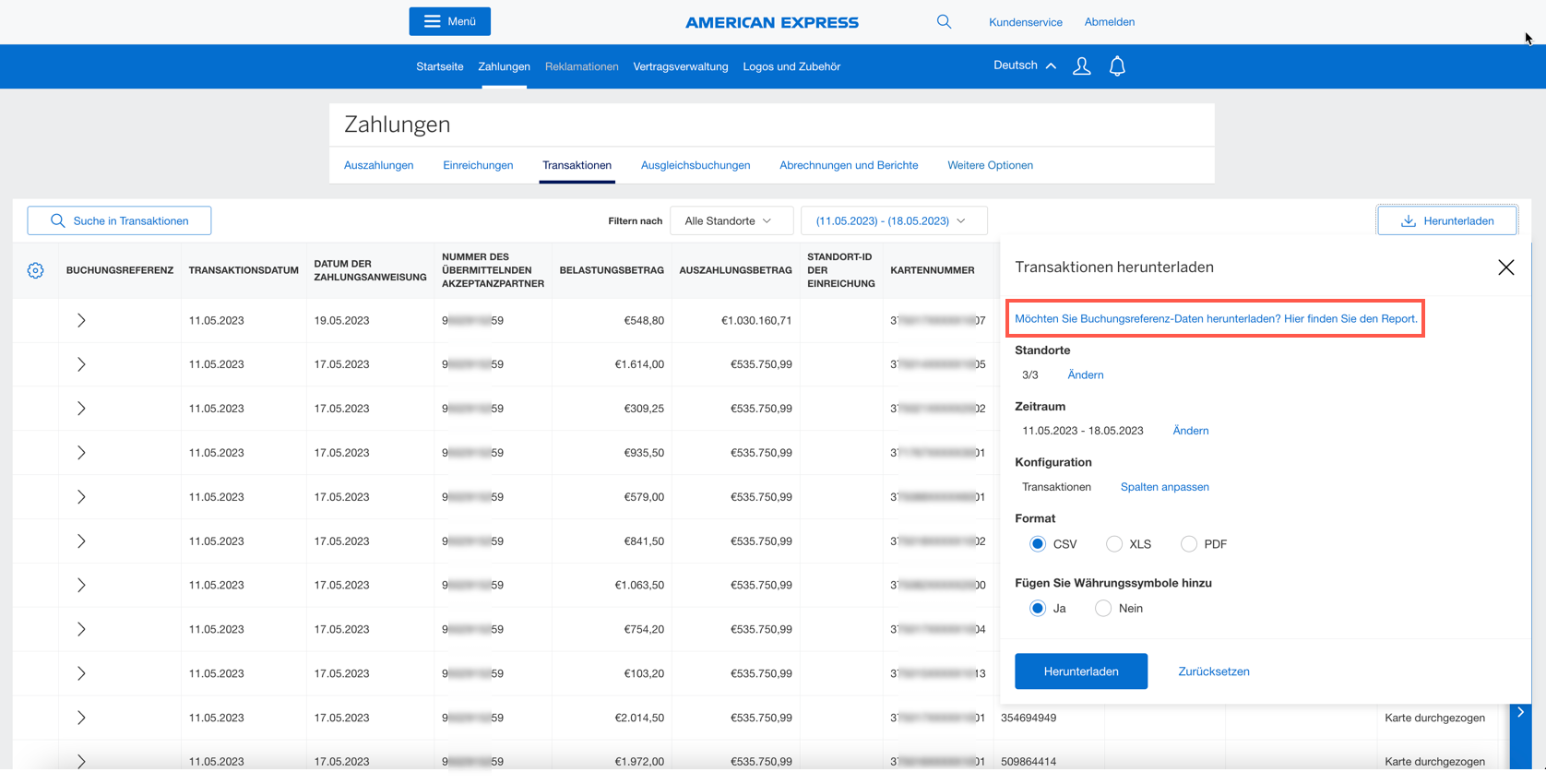
Task: Open the Buchungsreferenz-Daten report link
Action: [1216, 318]
